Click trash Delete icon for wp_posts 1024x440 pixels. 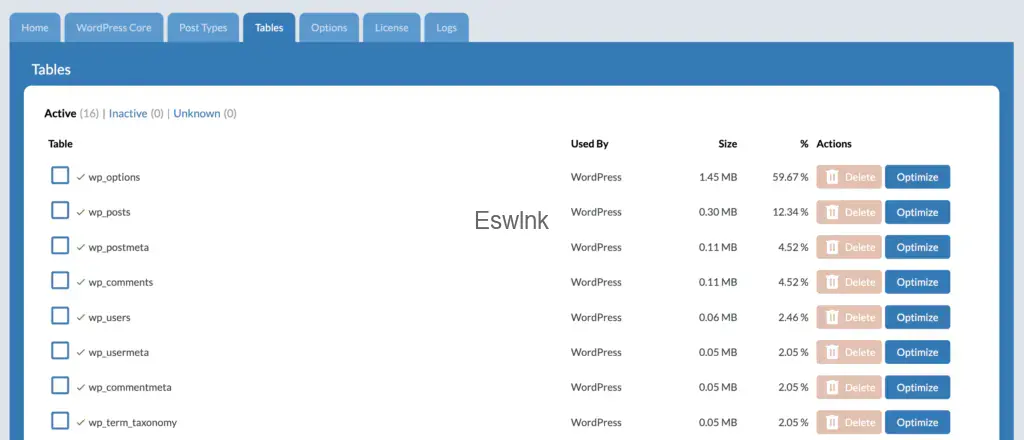point(832,212)
